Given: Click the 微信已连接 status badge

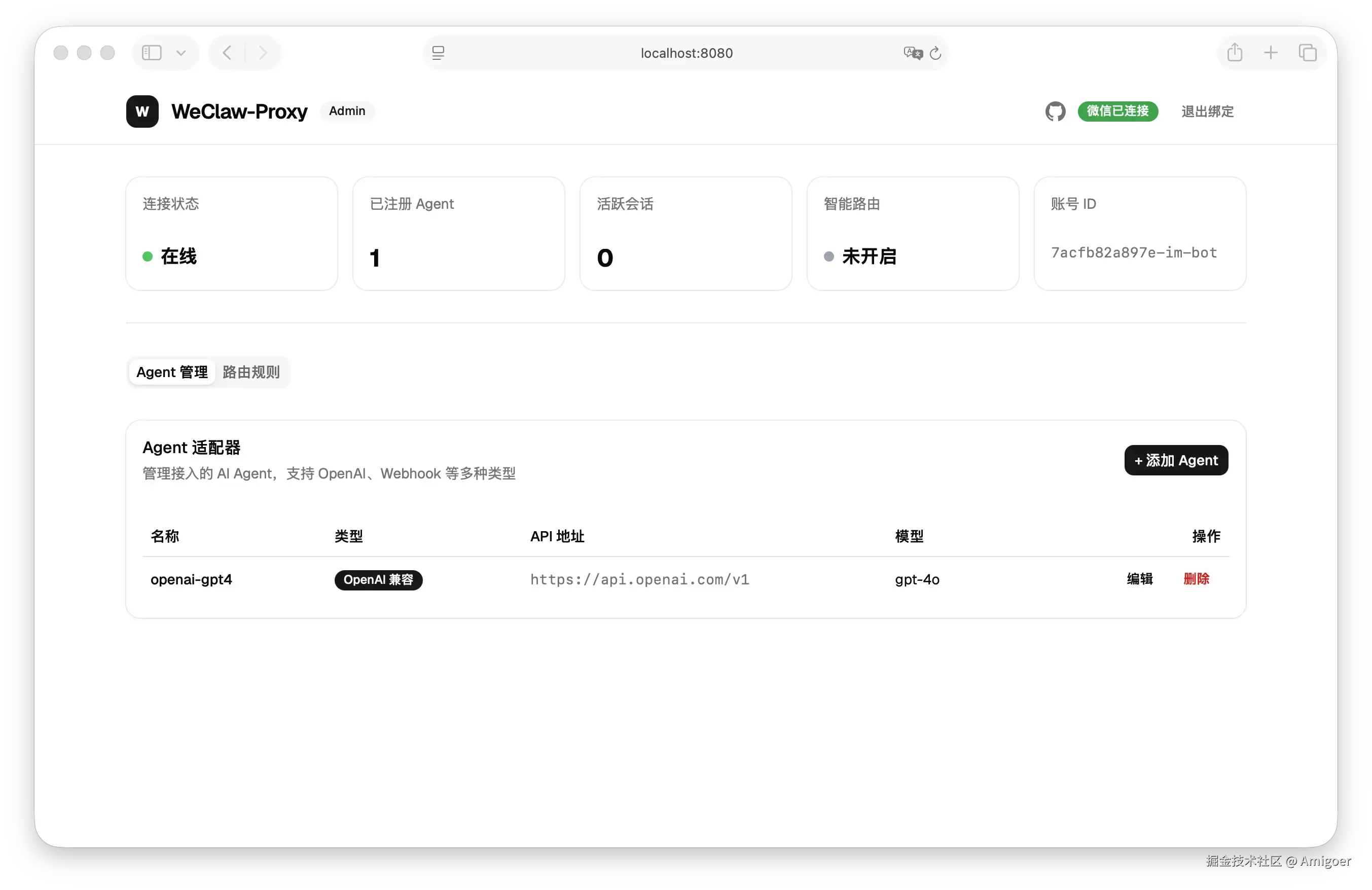Looking at the screenshot, I should click(1118, 112).
